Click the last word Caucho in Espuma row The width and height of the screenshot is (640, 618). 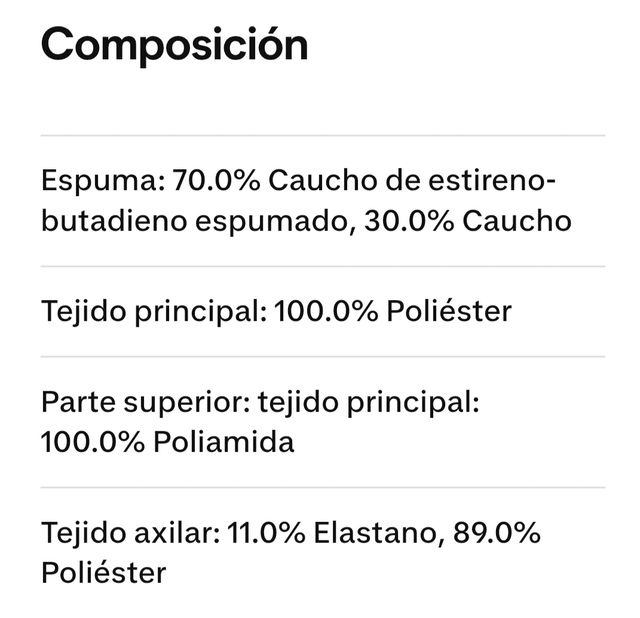(x=521, y=220)
